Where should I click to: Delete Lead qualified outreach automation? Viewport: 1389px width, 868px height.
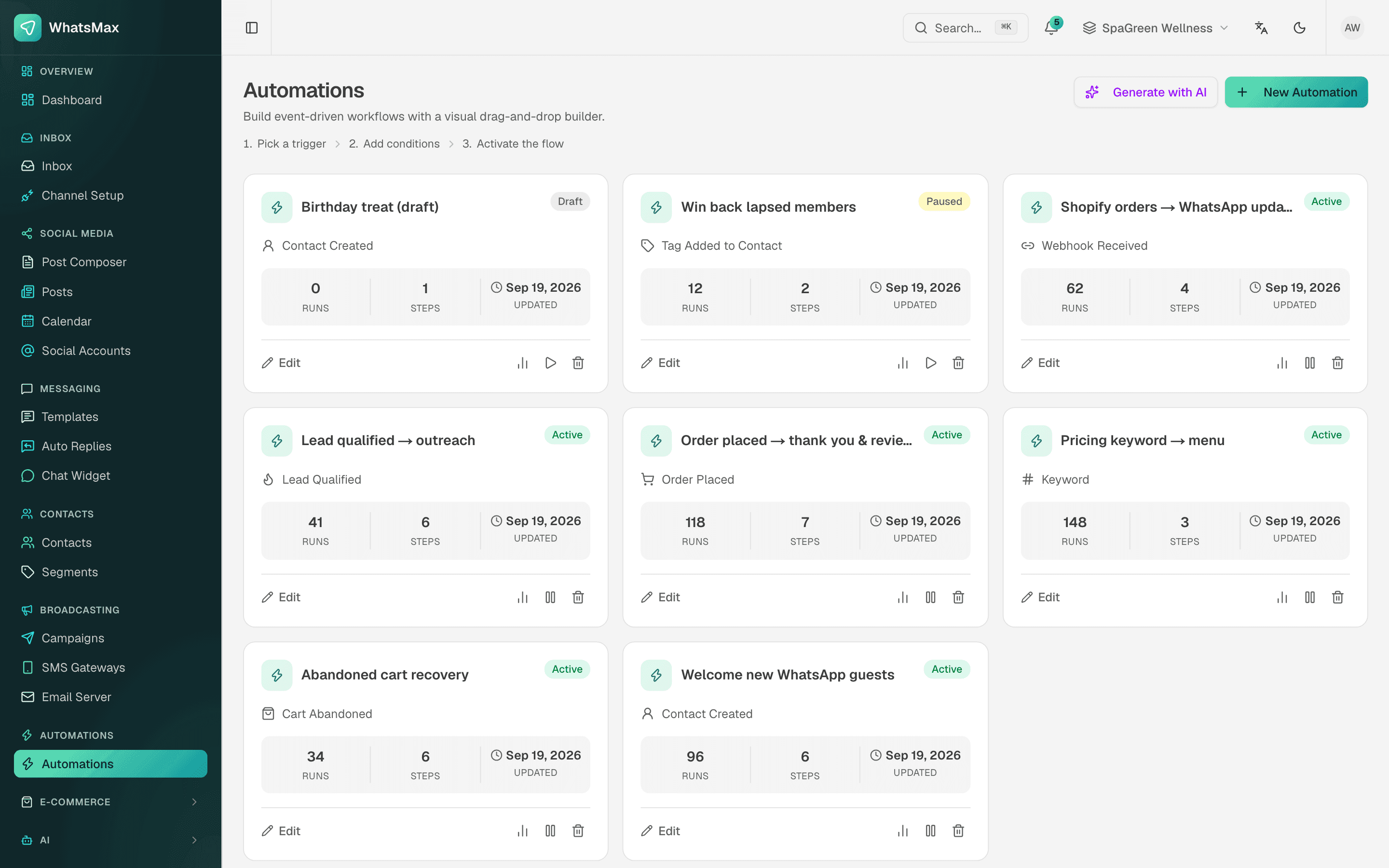tap(578, 597)
